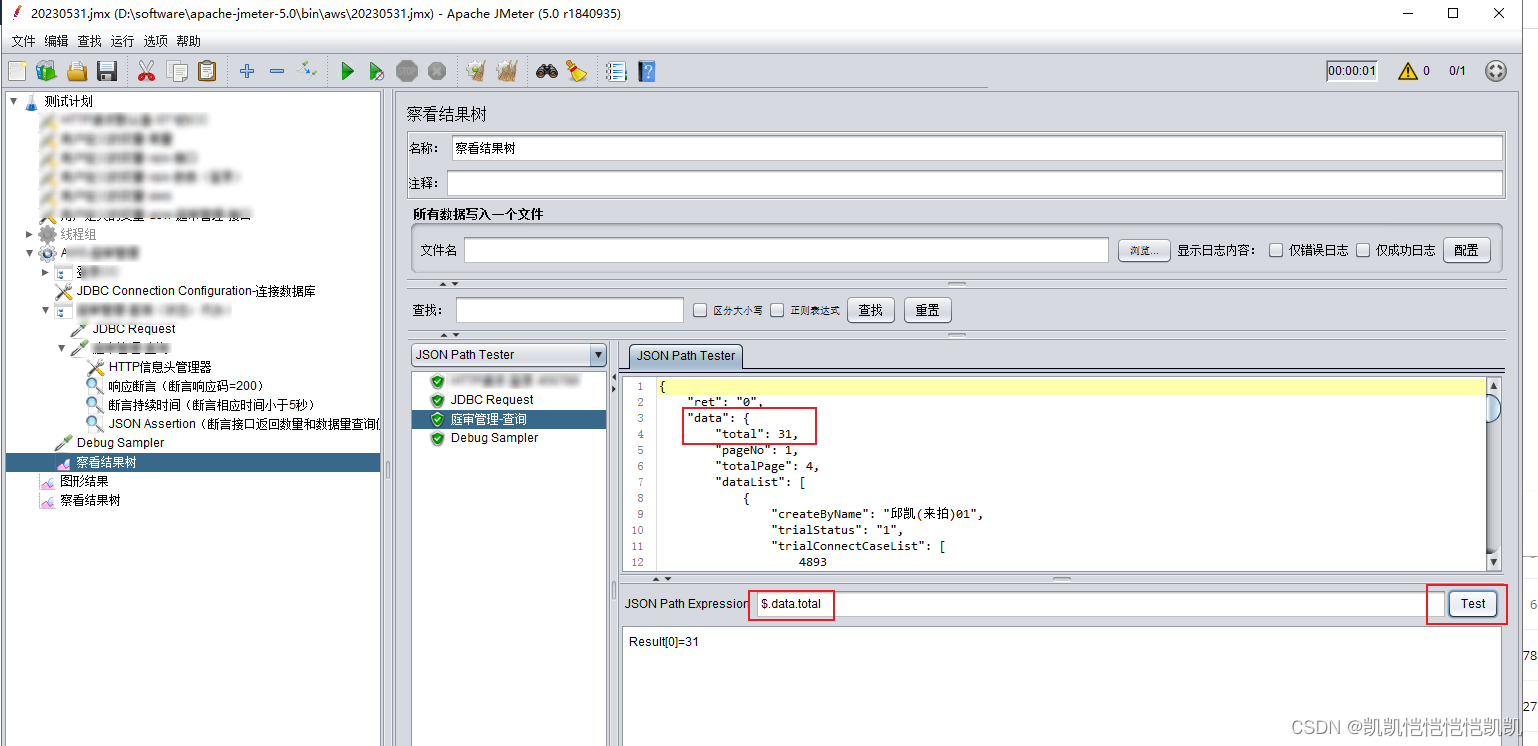
Task: Click the test plan flask icon
Action: pyautogui.click(x=32, y=101)
